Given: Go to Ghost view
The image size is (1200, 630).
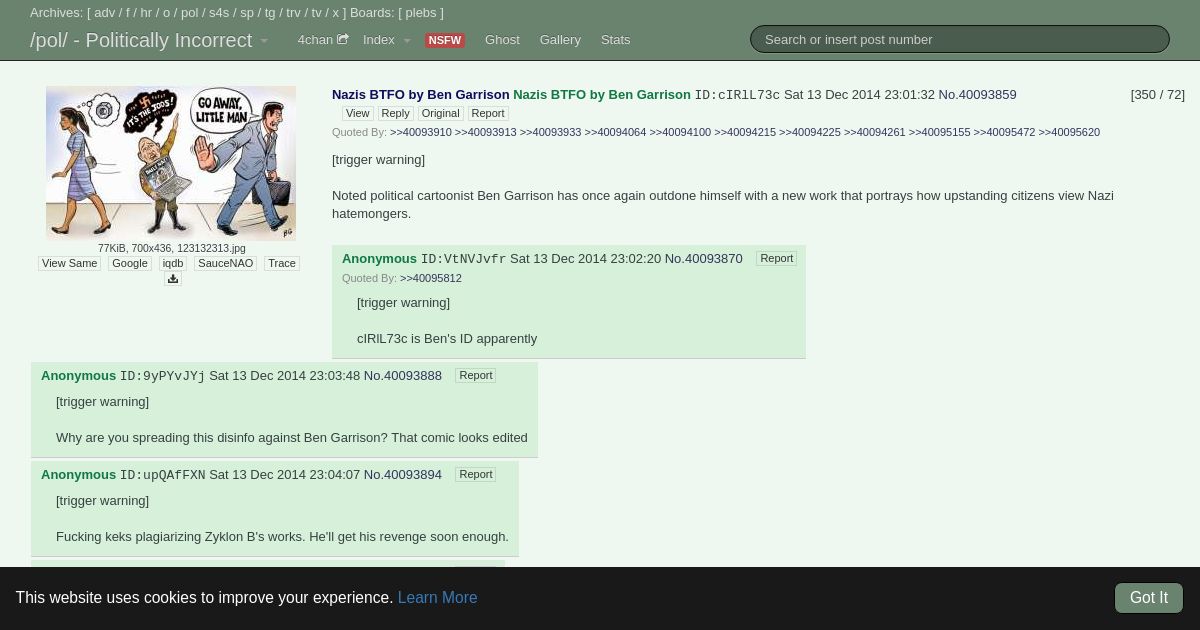Looking at the screenshot, I should pyautogui.click(x=502, y=40).
